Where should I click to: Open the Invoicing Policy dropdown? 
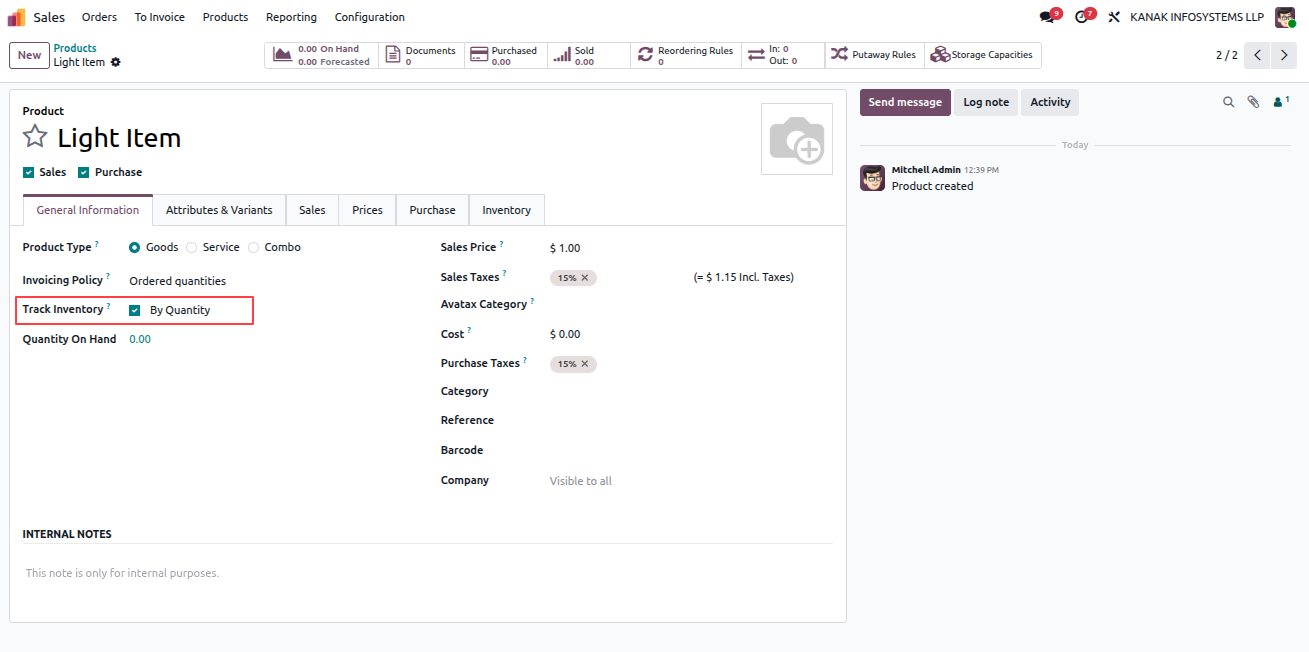[x=270, y=281]
